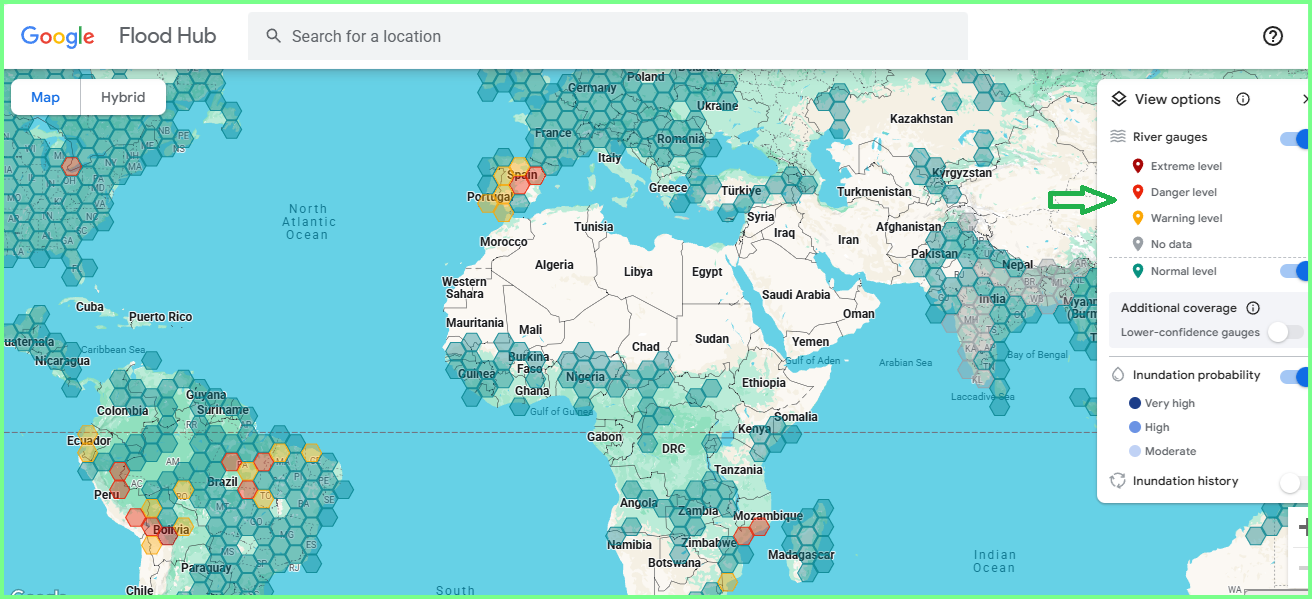Screen dimensions: 1312x599
Task: Toggle the River gauges switch
Action: (x=1294, y=138)
